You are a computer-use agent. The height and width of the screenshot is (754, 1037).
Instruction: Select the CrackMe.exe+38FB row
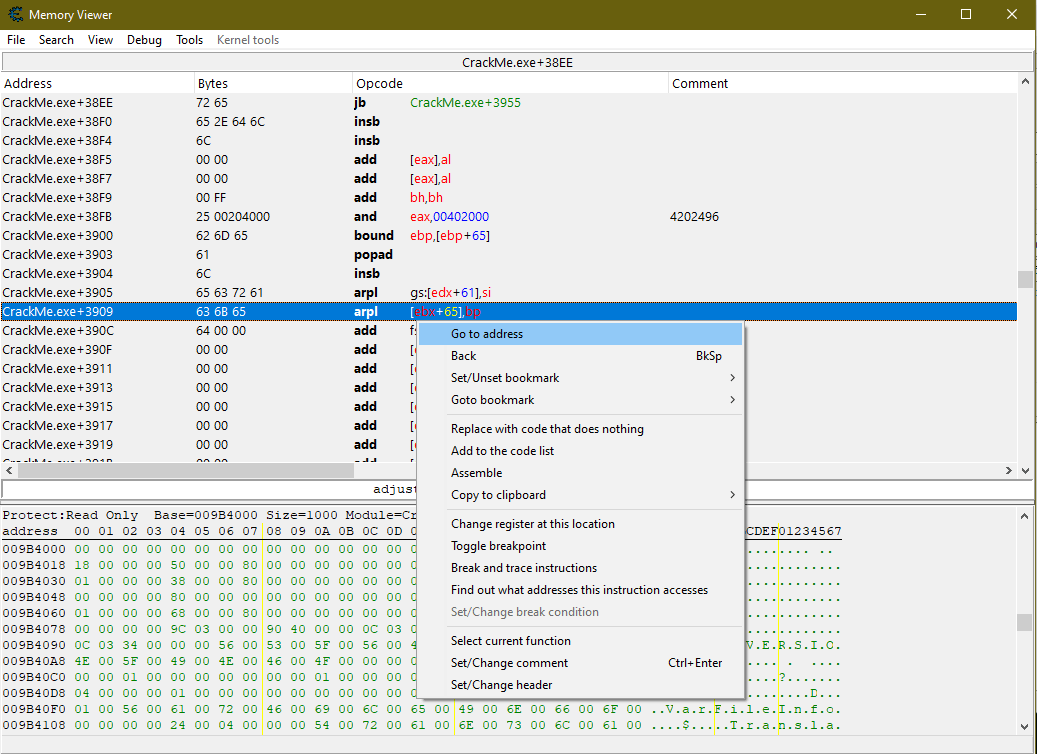point(509,216)
